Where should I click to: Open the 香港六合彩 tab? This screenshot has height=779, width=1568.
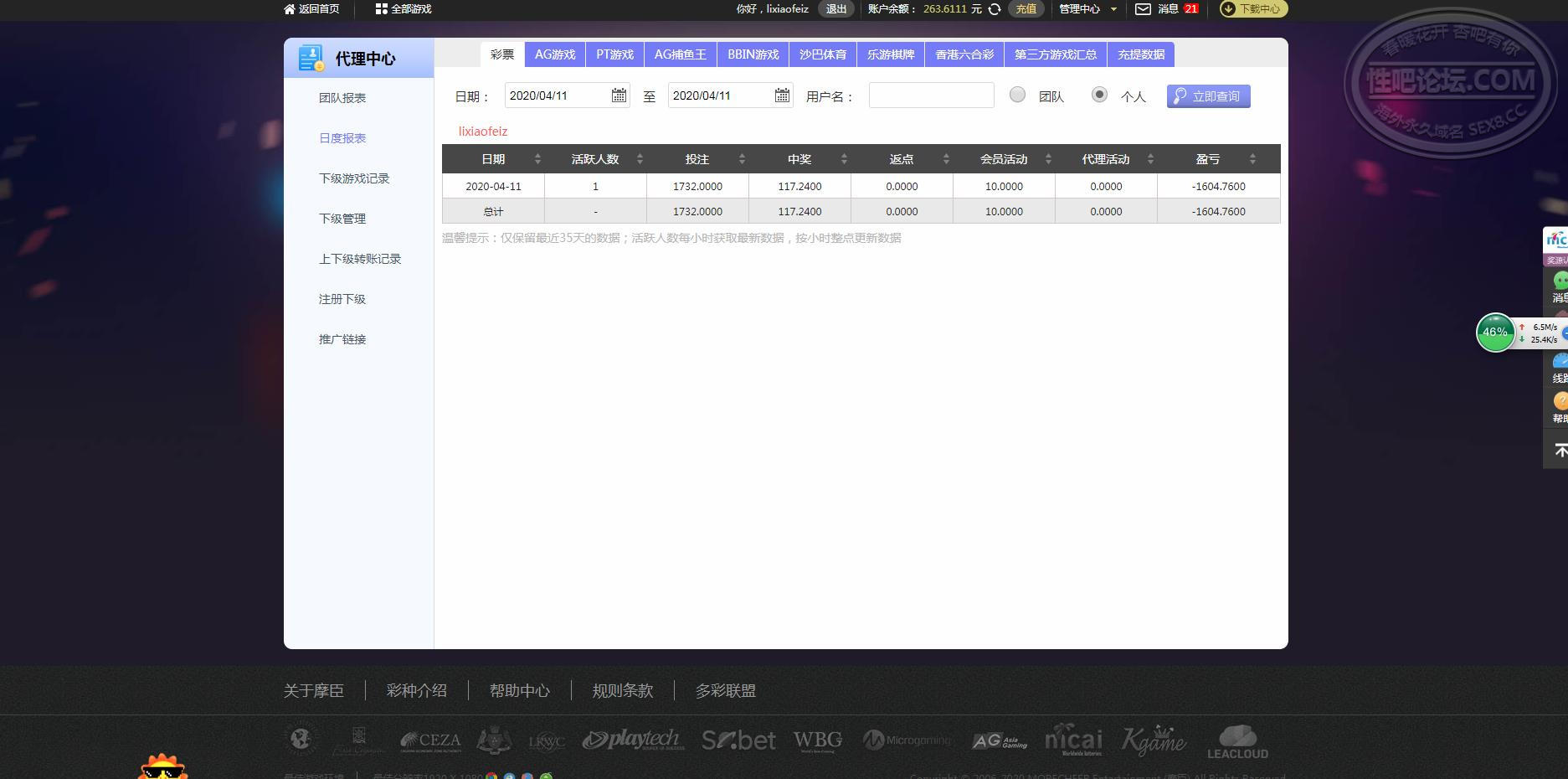(x=964, y=54)
